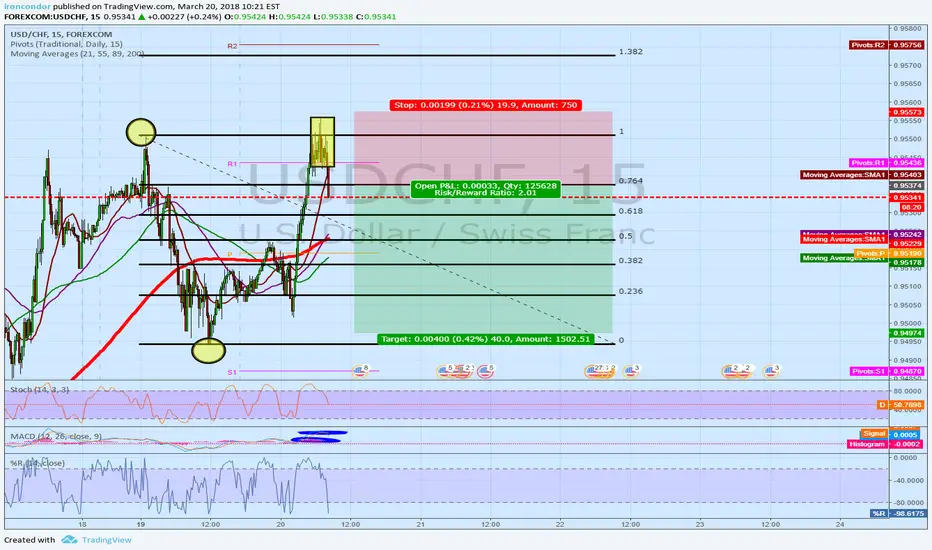The image size is (932, 550).
Task: Click the Fibonacci 0.764 level label
Action: click(x=631, y=181)
